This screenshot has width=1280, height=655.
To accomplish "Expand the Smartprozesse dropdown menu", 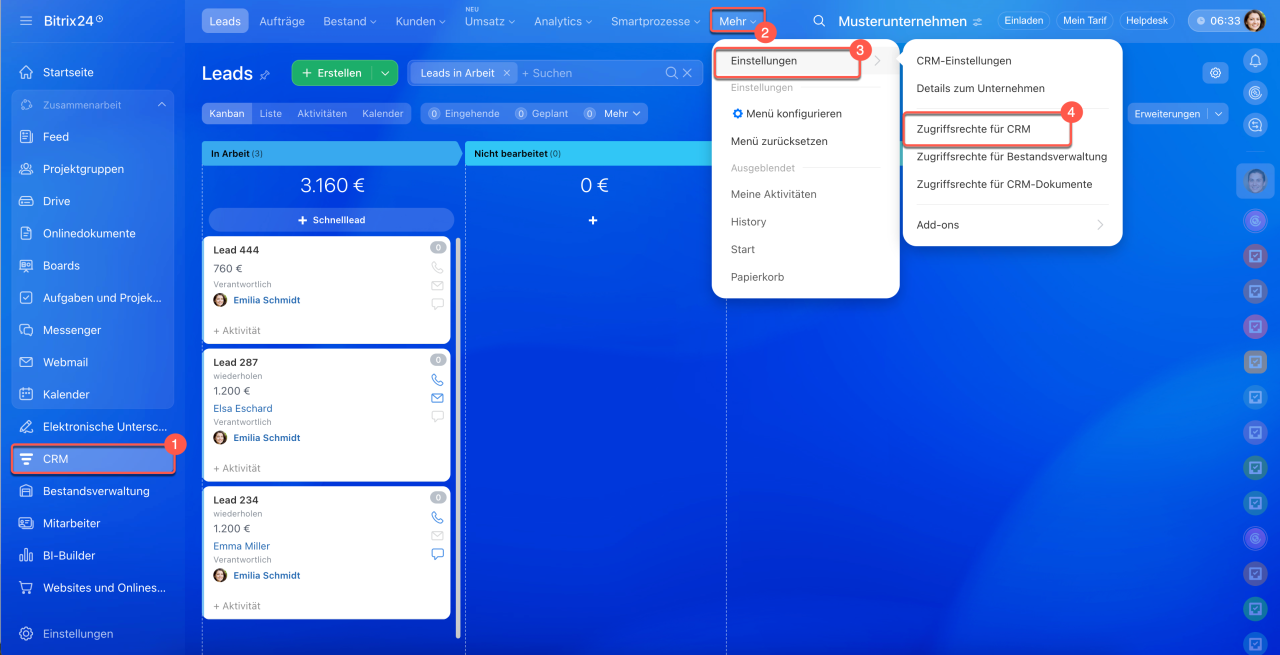I will [656, 21].
